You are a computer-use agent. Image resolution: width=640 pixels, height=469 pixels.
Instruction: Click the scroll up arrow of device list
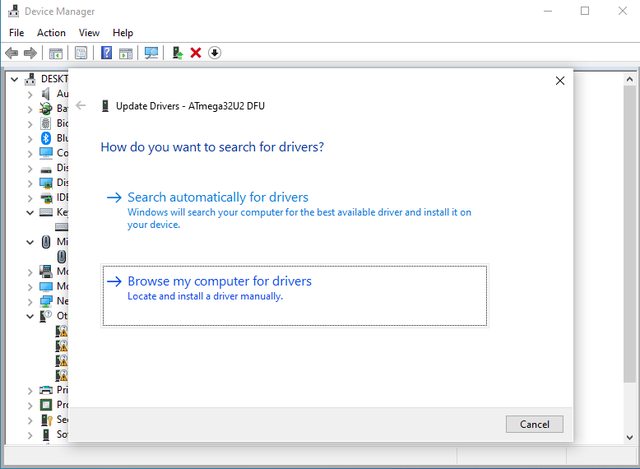click(629, 80)
